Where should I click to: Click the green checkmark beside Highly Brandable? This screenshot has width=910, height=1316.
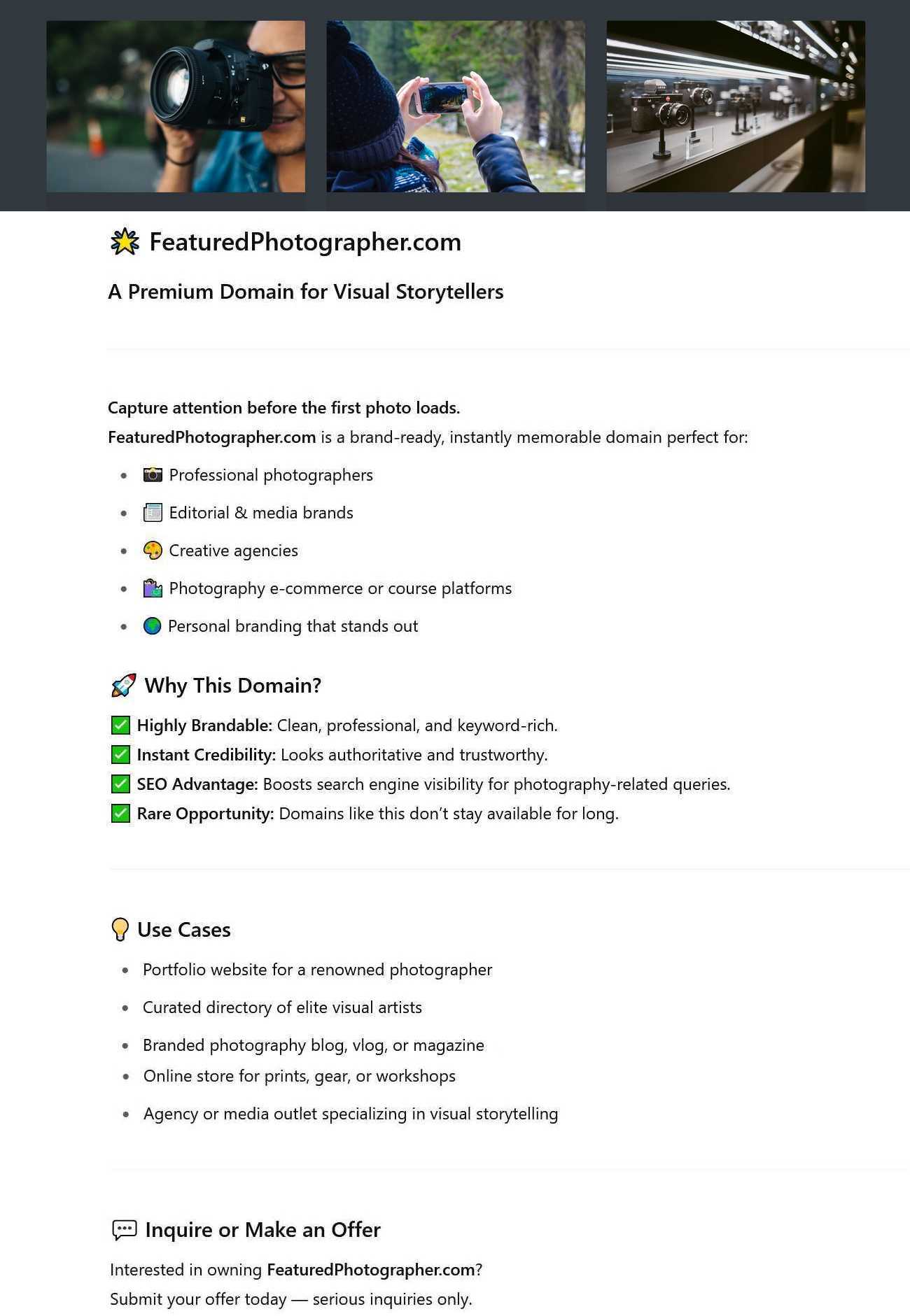click(120, 726)
